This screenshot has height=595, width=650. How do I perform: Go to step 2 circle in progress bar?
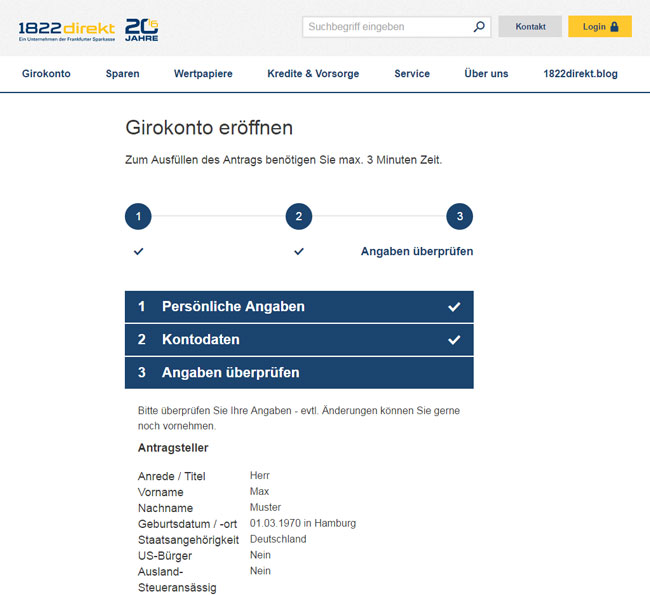click(299, 216)
